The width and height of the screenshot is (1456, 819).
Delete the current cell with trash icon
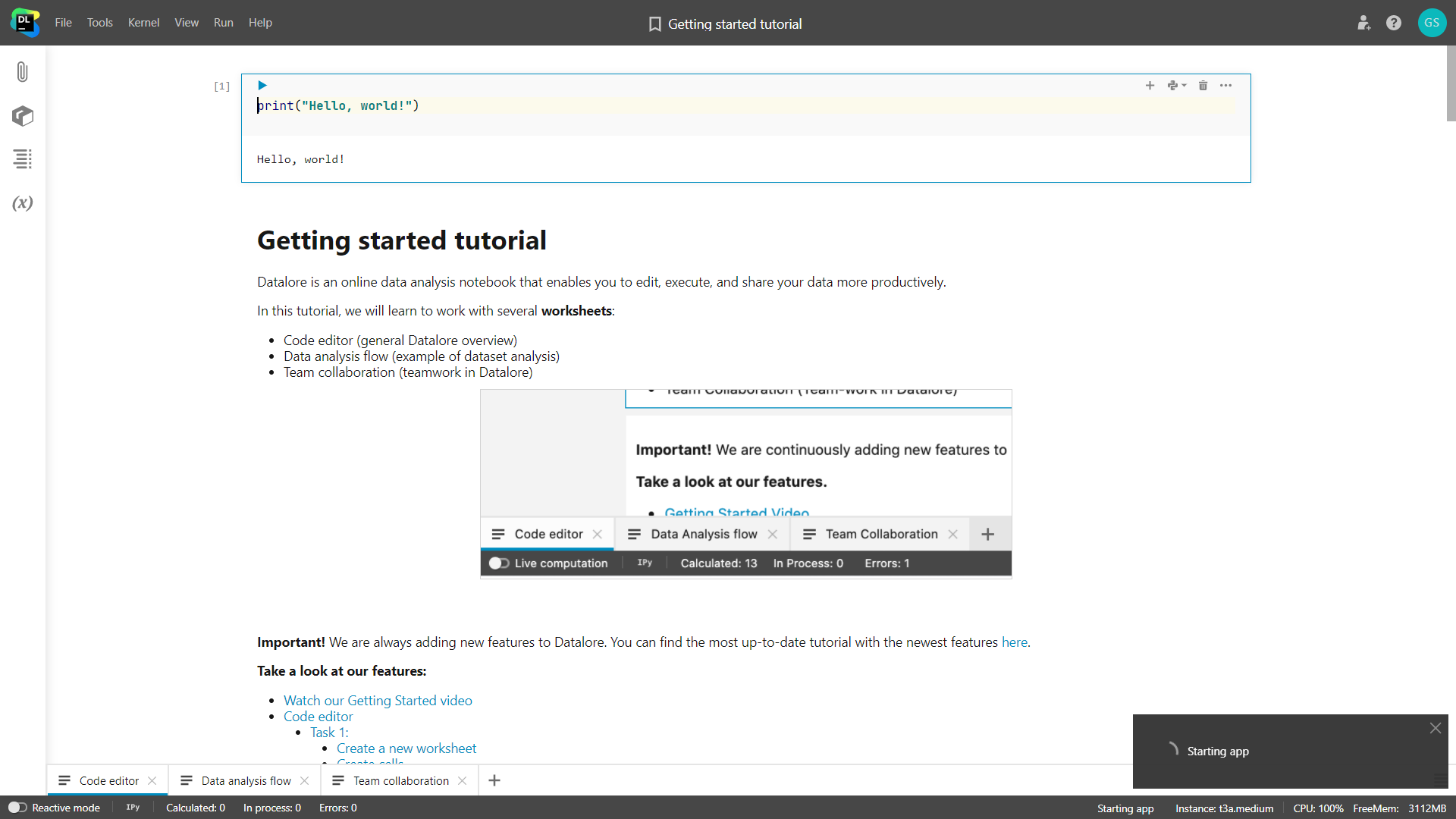[x=1203, y=86]
